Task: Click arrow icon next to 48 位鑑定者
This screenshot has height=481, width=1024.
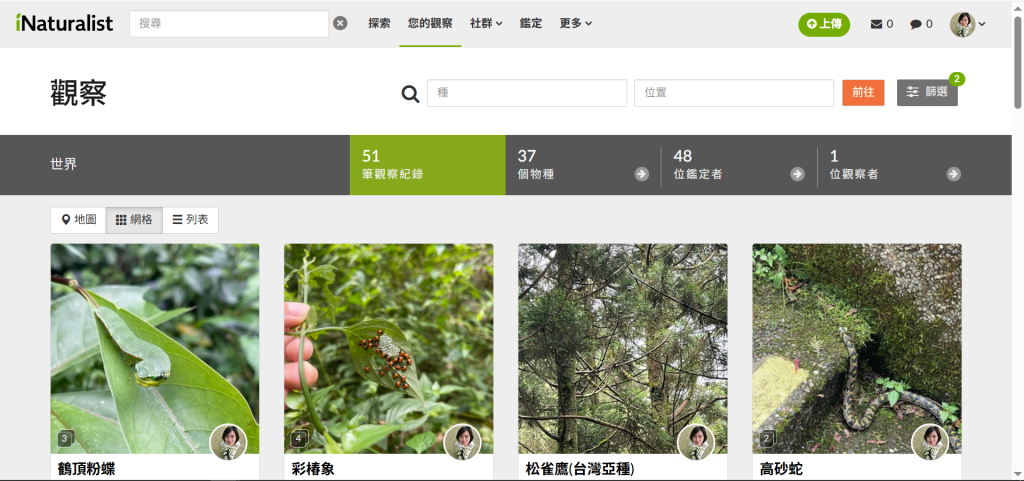Action: [x=797, y=174]
